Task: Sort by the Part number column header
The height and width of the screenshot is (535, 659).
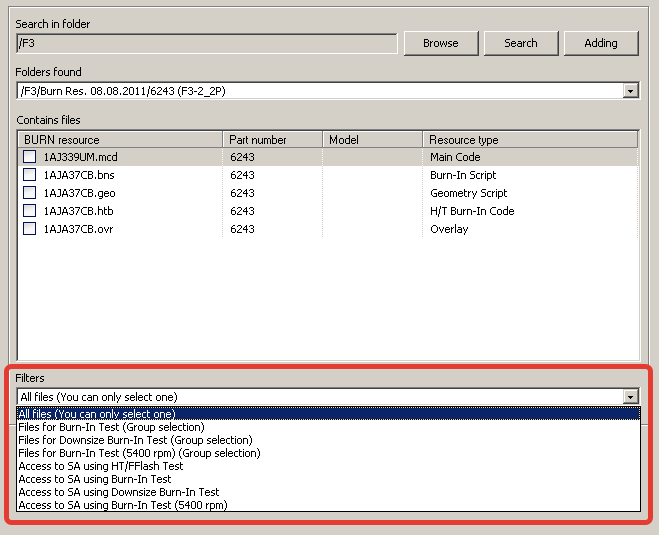Action: tap(272, 140)
